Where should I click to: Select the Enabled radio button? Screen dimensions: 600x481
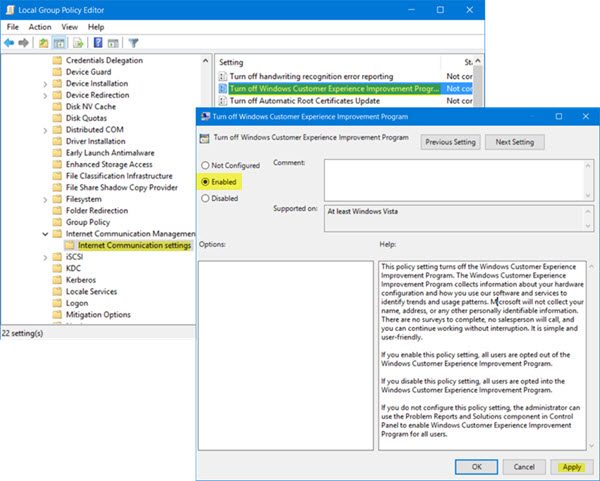(205, 182)
